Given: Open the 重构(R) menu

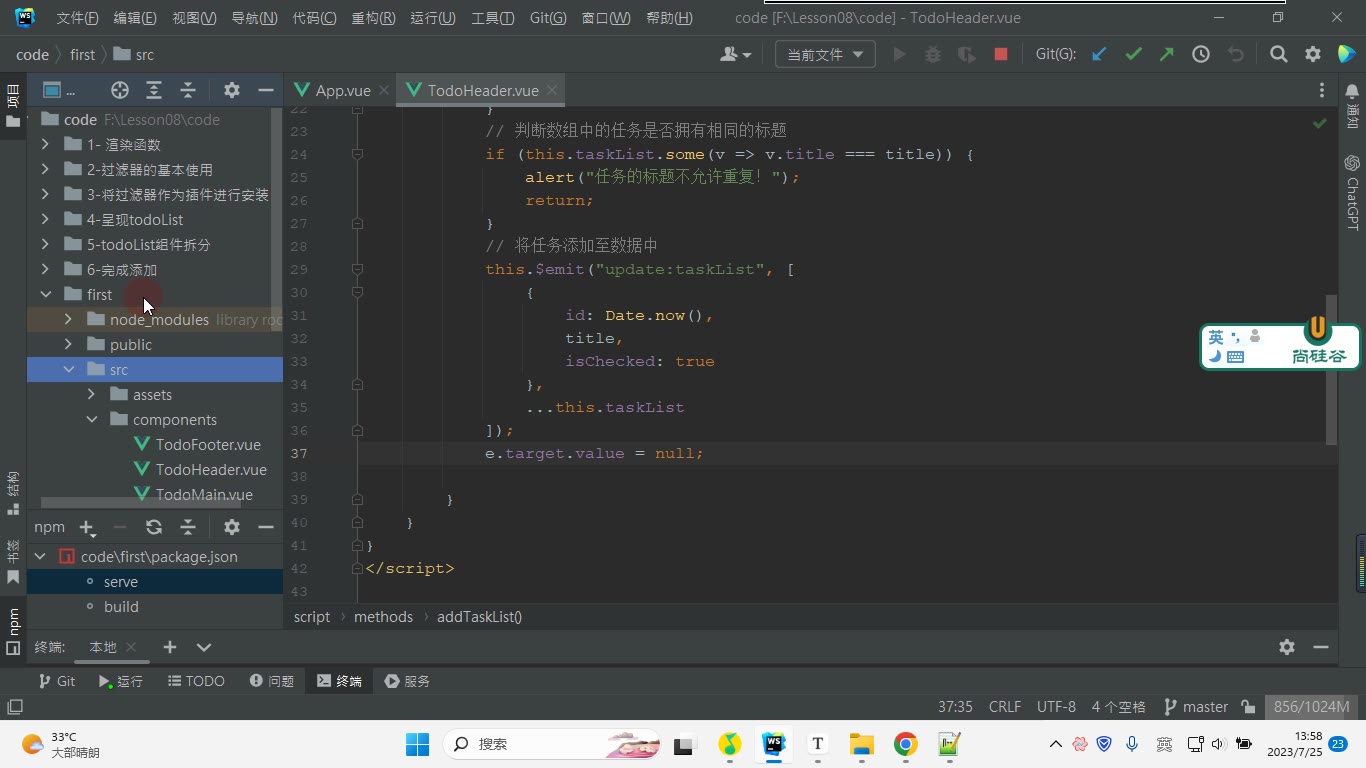Looking at the screenshot, I should (373, 18).
